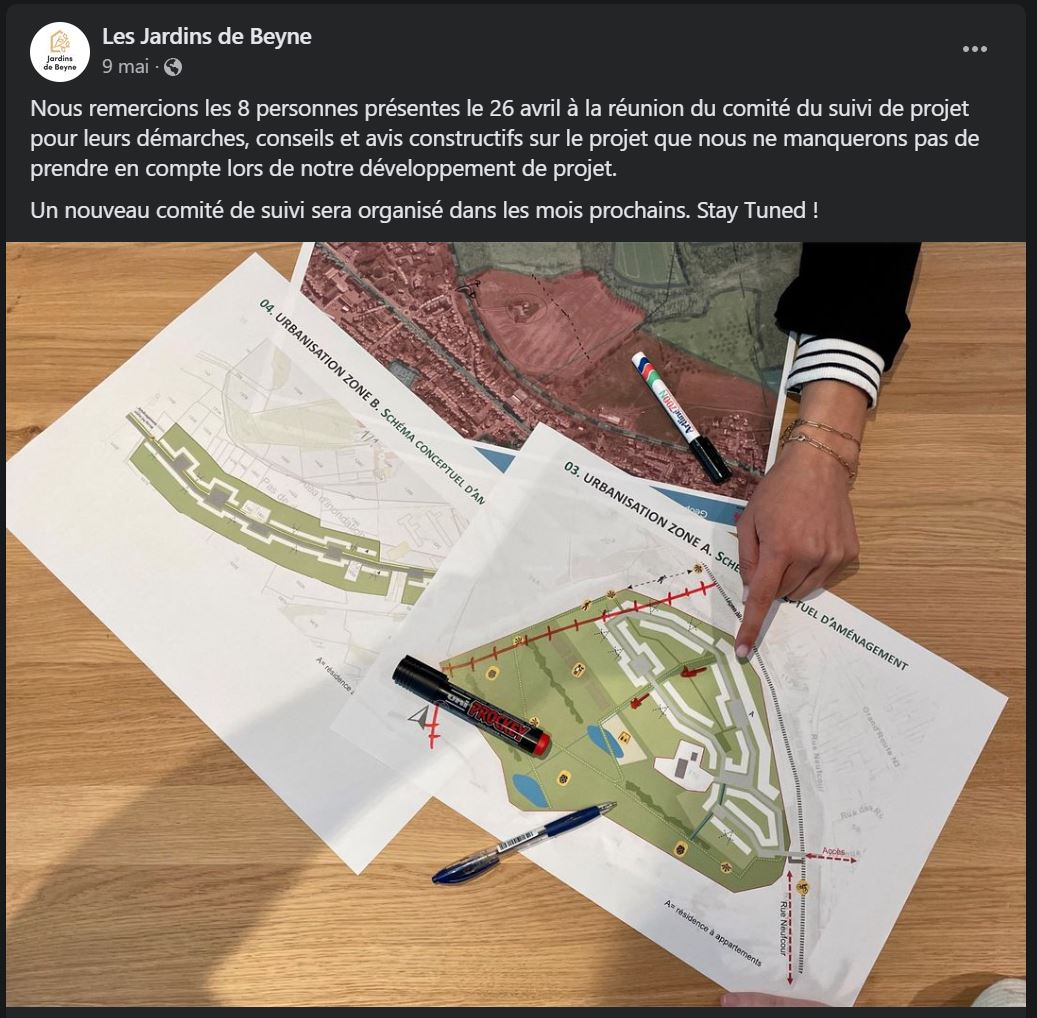Click the blue ballpoint pen in photo
The image size is (1037, 1018).
(x=524, y=841)
